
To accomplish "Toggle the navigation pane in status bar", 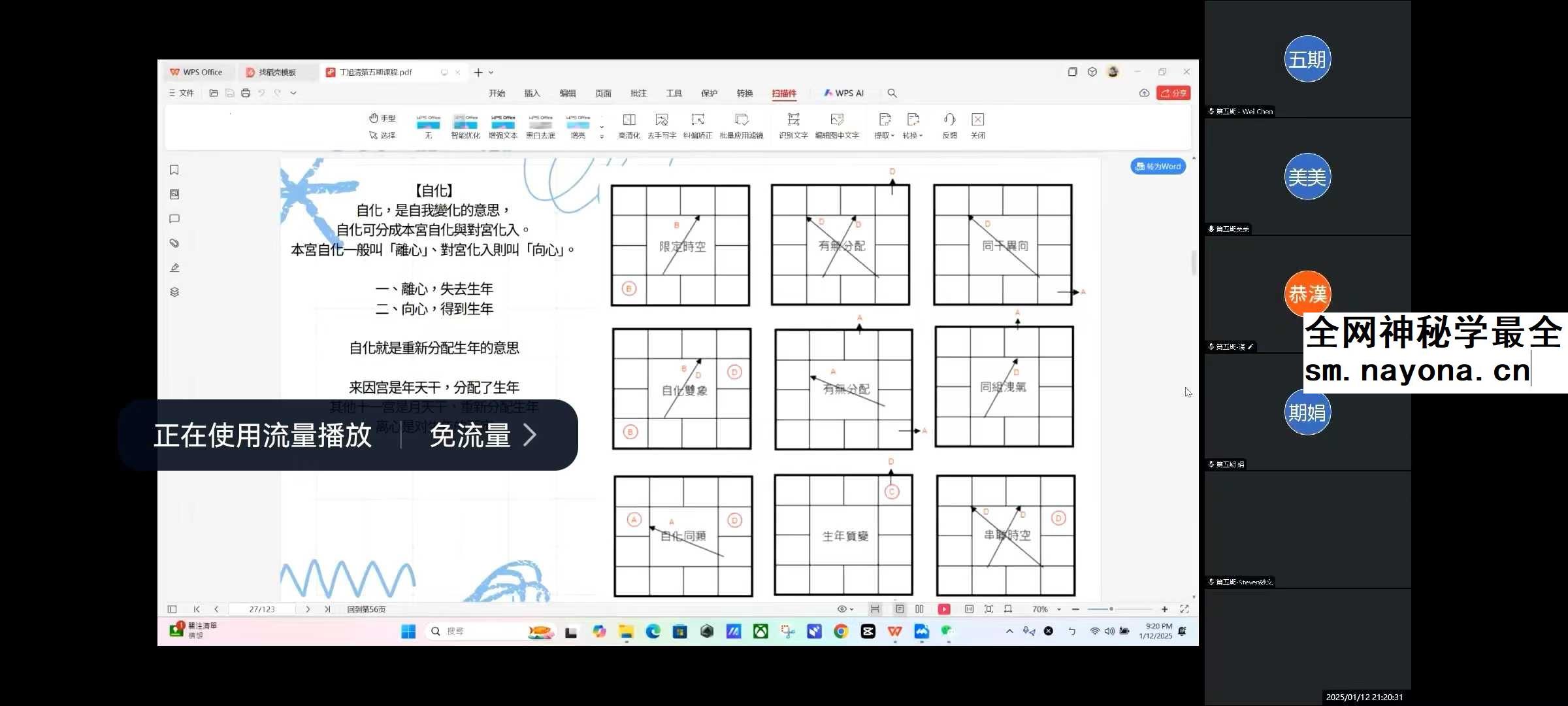I will pos(172,609).
